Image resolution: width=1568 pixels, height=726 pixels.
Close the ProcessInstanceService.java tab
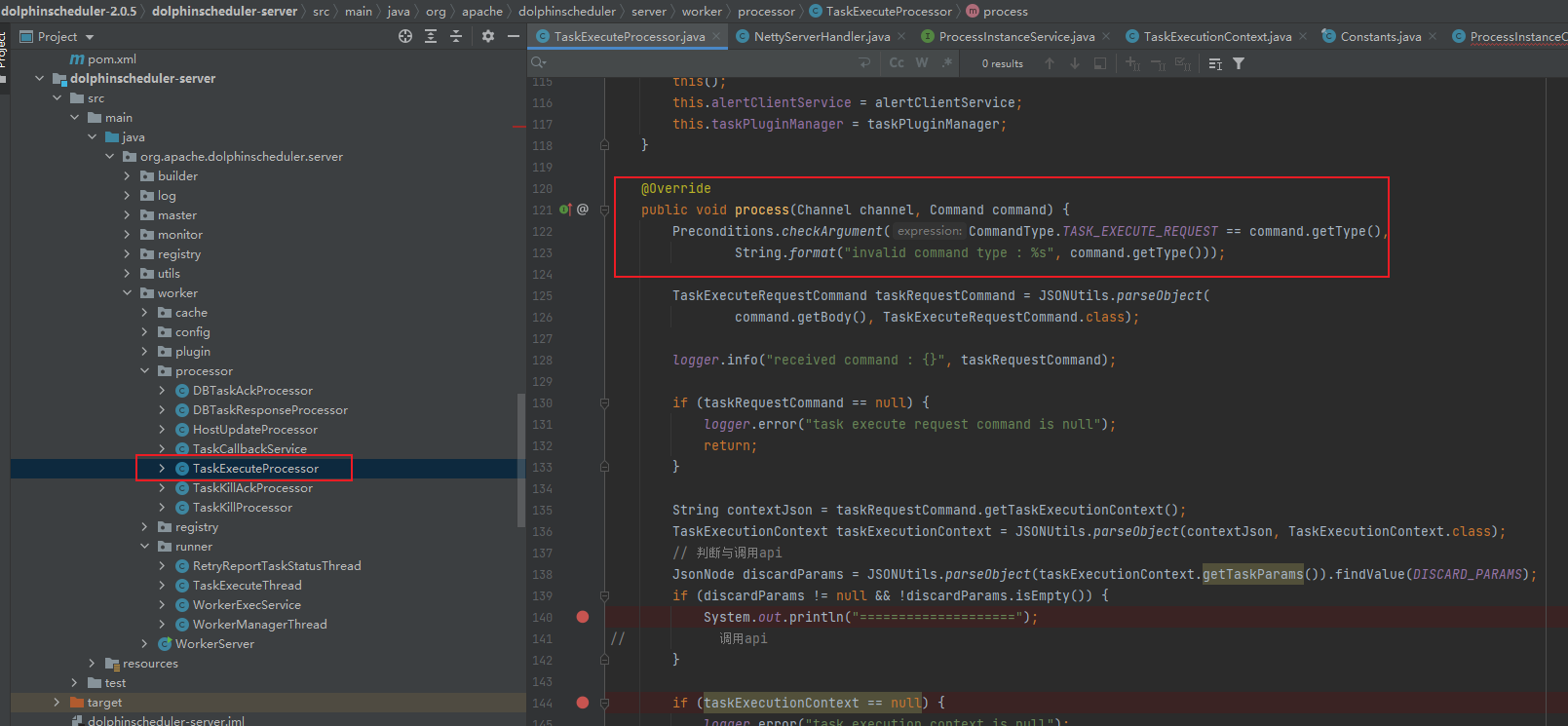1106,37
